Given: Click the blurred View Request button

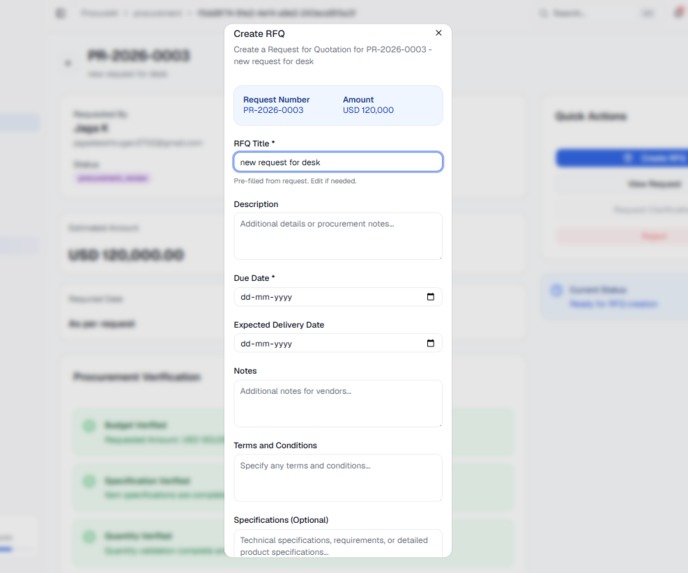Looking at the screenshot, I should point(622,184).
